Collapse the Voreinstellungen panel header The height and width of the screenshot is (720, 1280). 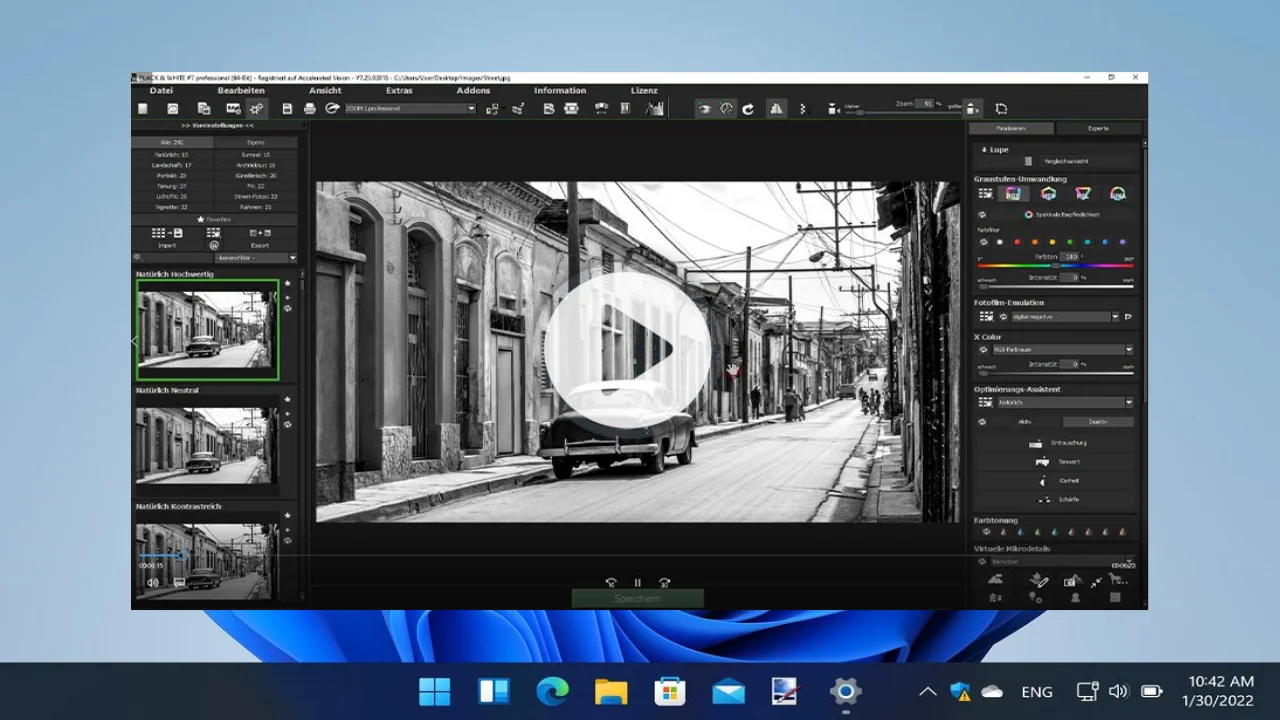pos(217,126)
